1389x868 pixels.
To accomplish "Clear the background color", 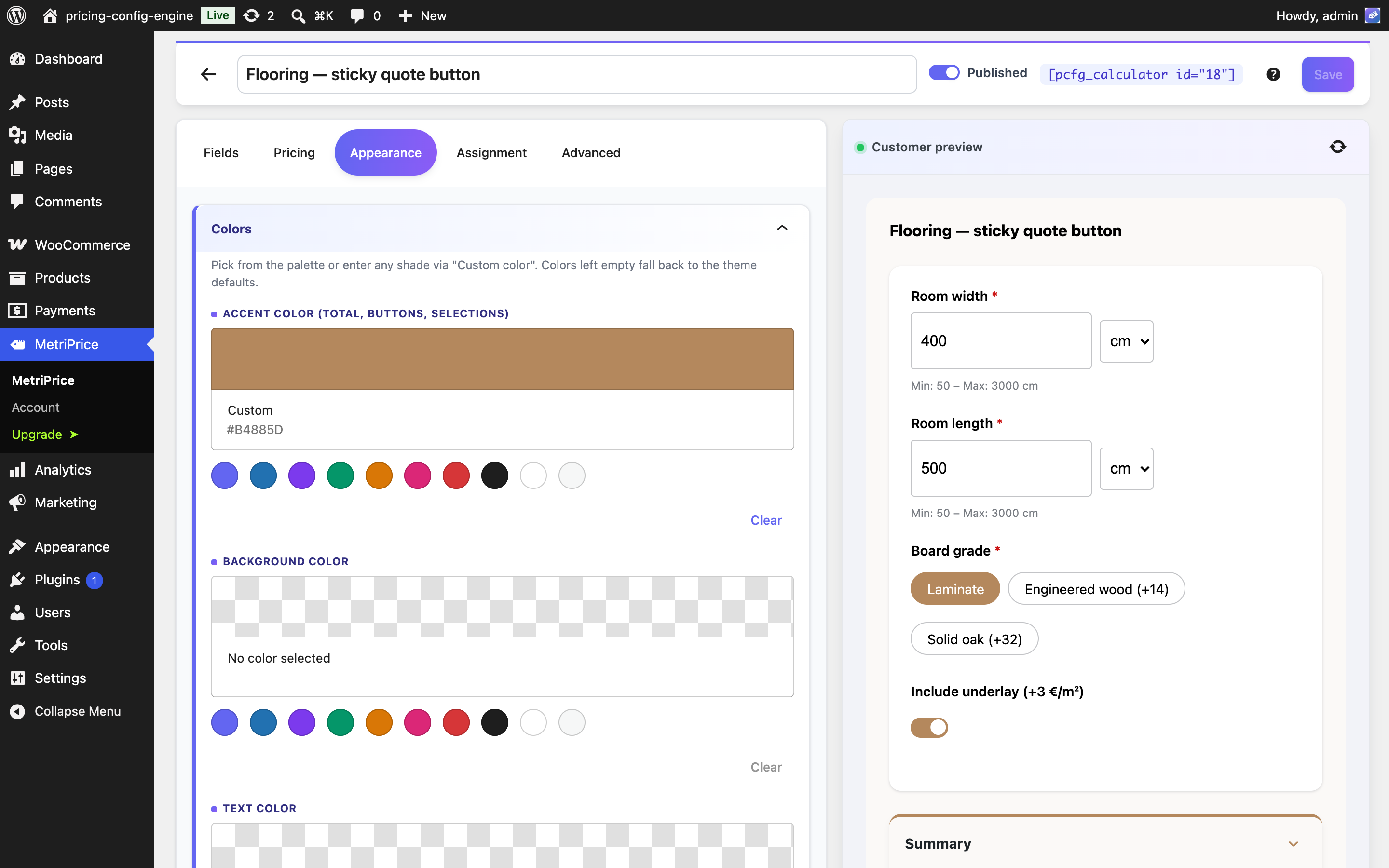I will coord(766,767).
